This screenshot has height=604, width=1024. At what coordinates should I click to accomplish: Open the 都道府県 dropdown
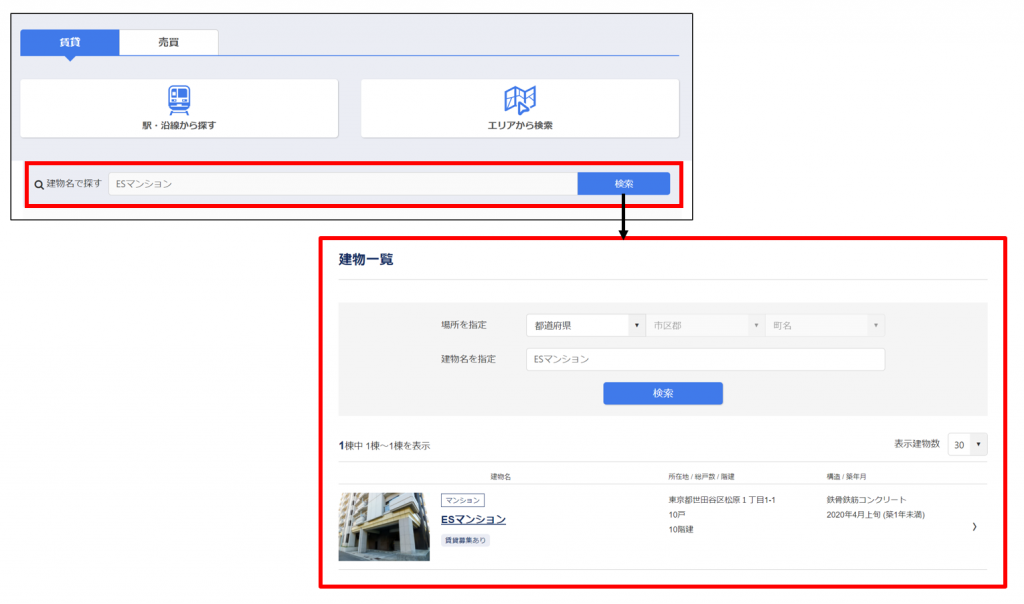(x=585, y=326)
